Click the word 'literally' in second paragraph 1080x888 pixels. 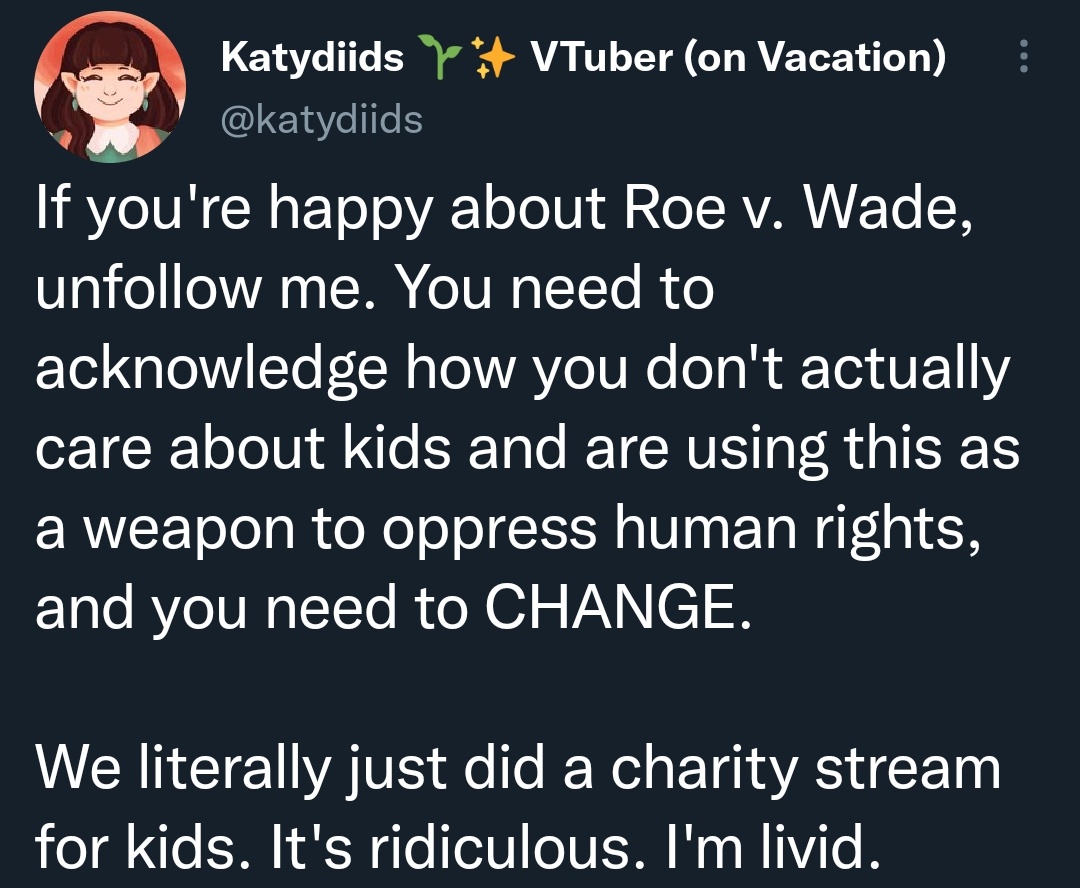pos(235,768)
